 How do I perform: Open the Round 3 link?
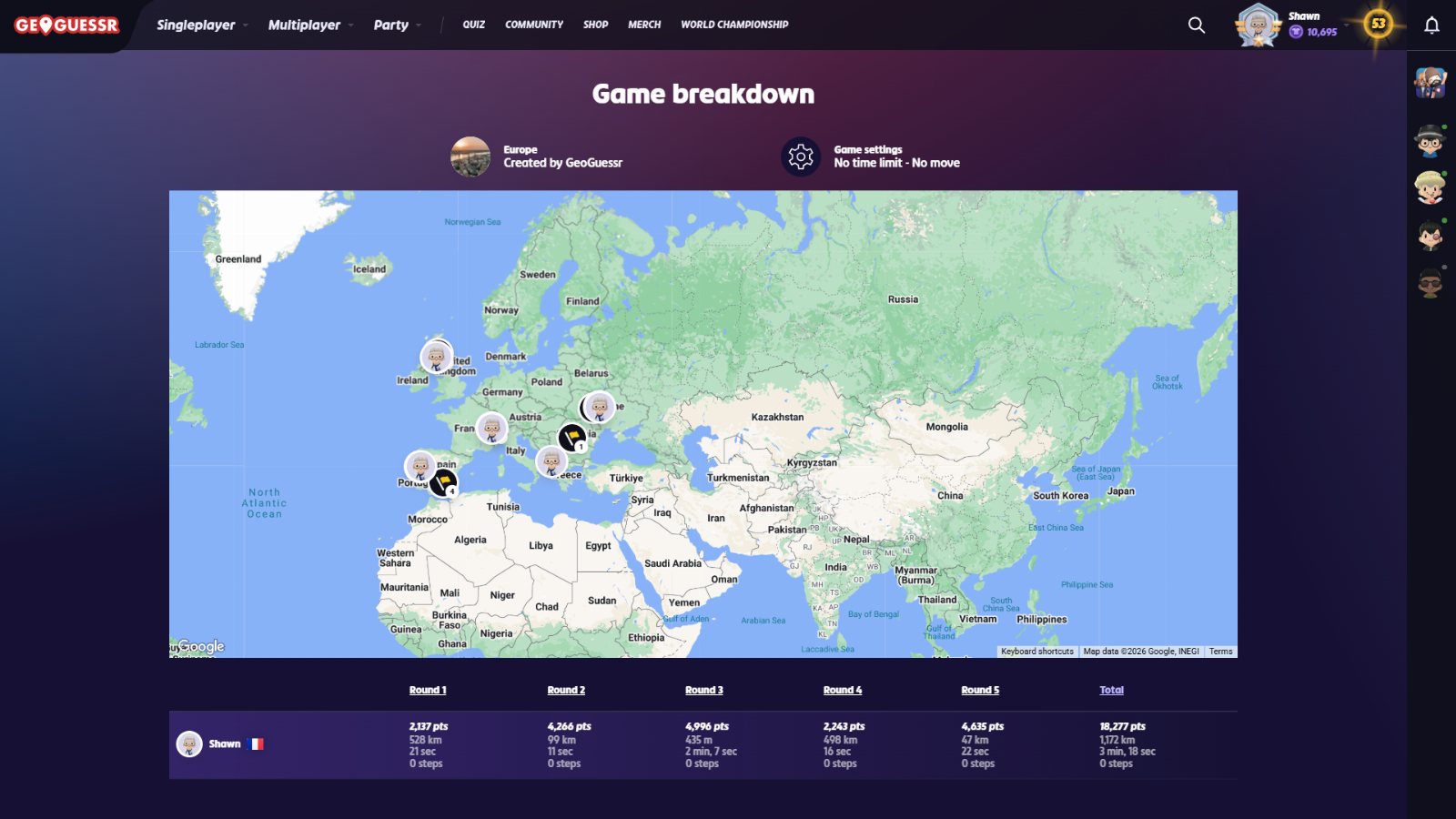704,690
